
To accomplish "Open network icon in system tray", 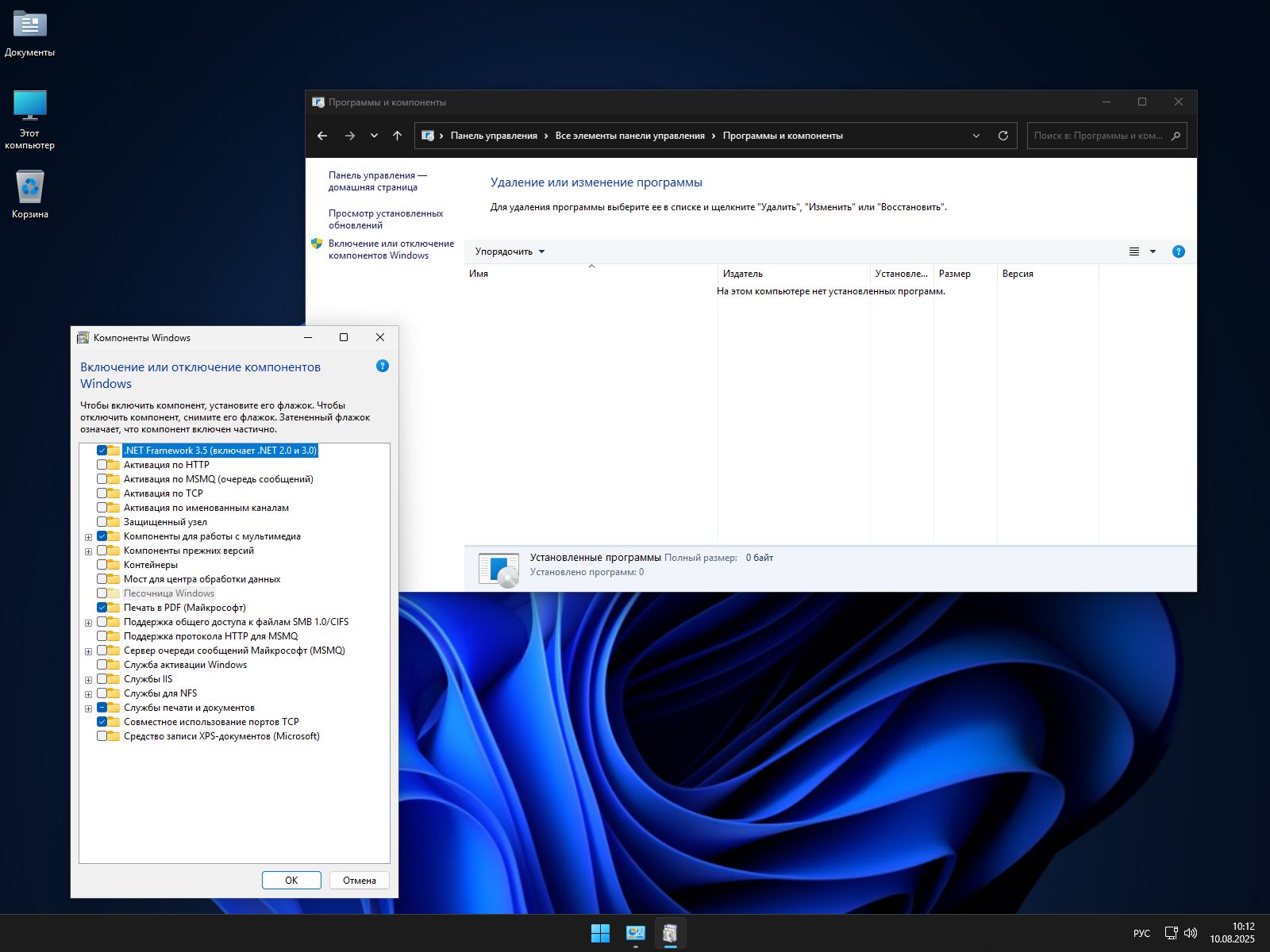I will click(x=1171, y=933).
